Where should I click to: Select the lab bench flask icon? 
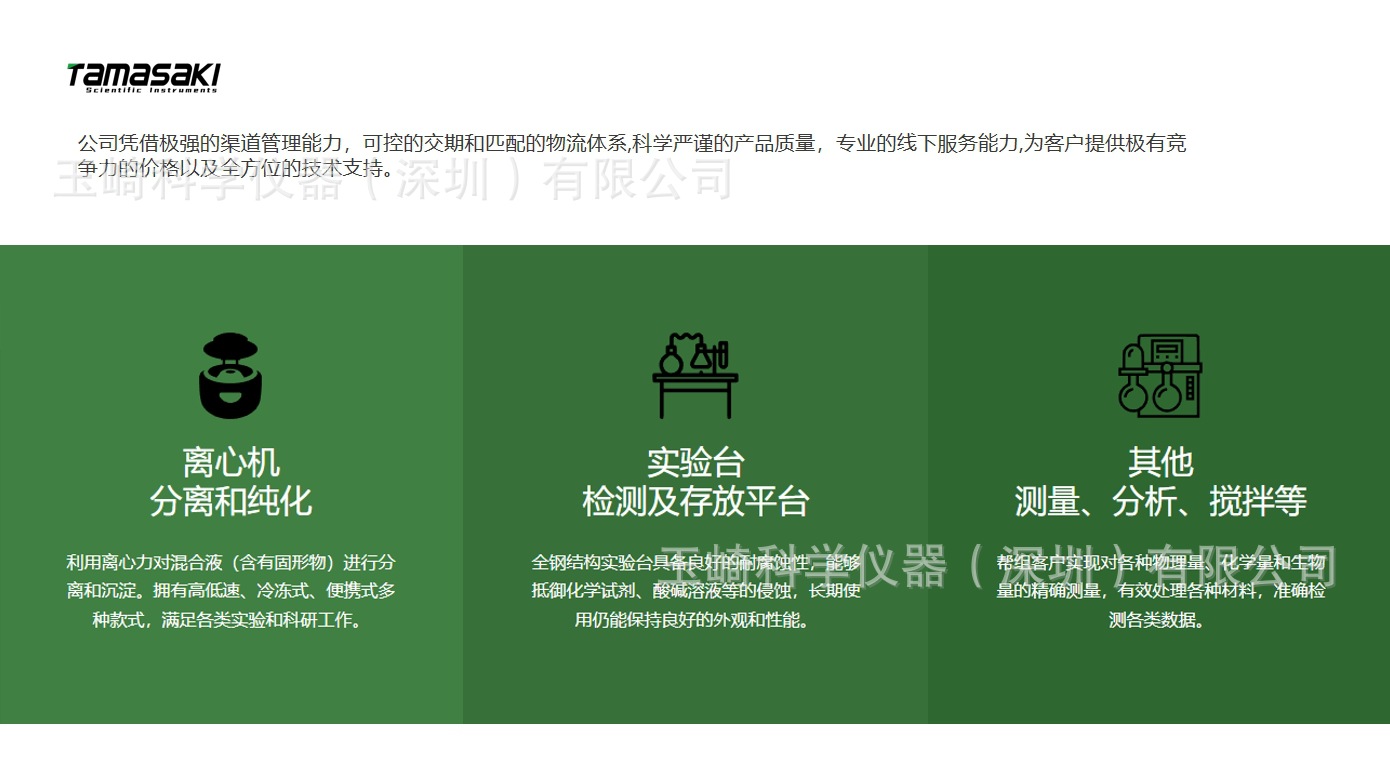point(696,375)
